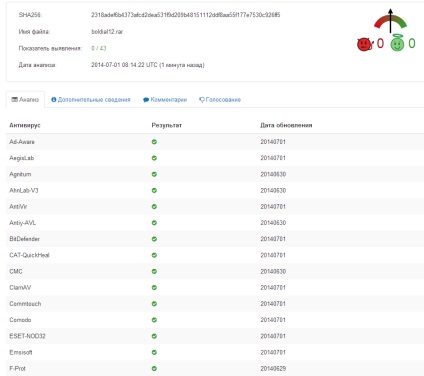Viewport: 424px width, 376px height.
Task: Click the green check icon for Commtouch
Action: (x=154, y=304)
